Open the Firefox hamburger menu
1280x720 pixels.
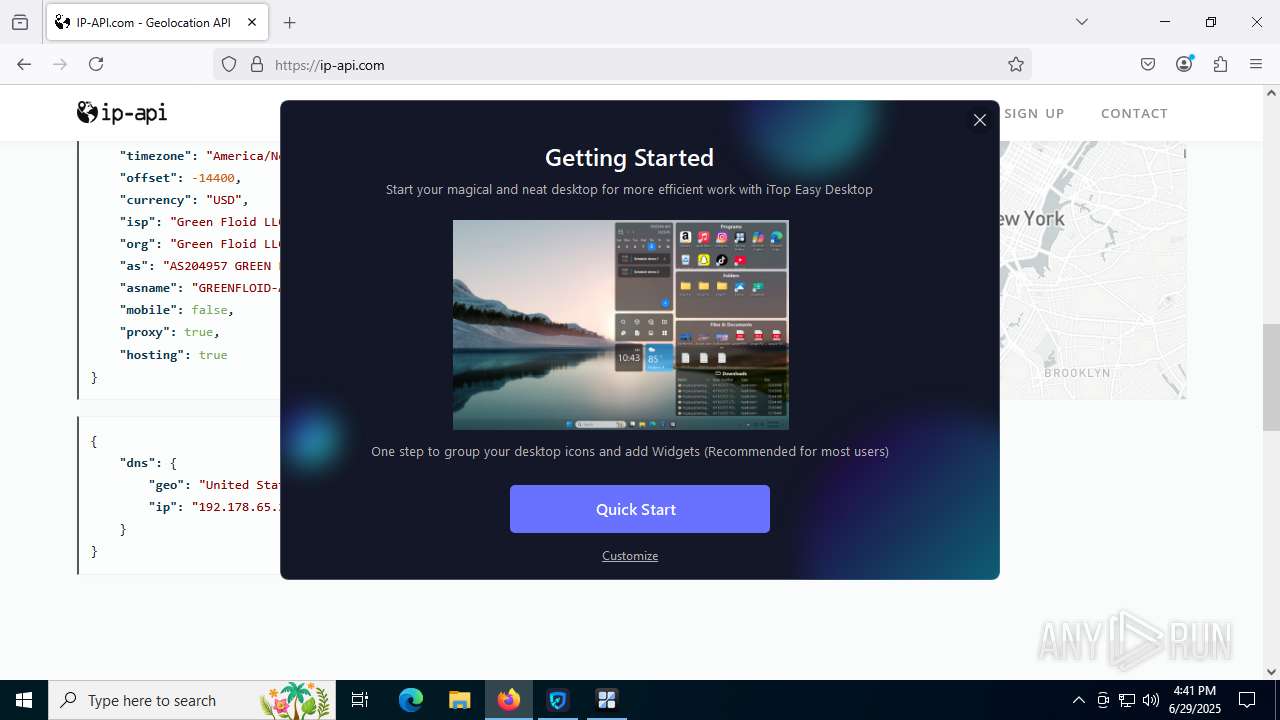pyautogui.click(x=1256, y=64)
